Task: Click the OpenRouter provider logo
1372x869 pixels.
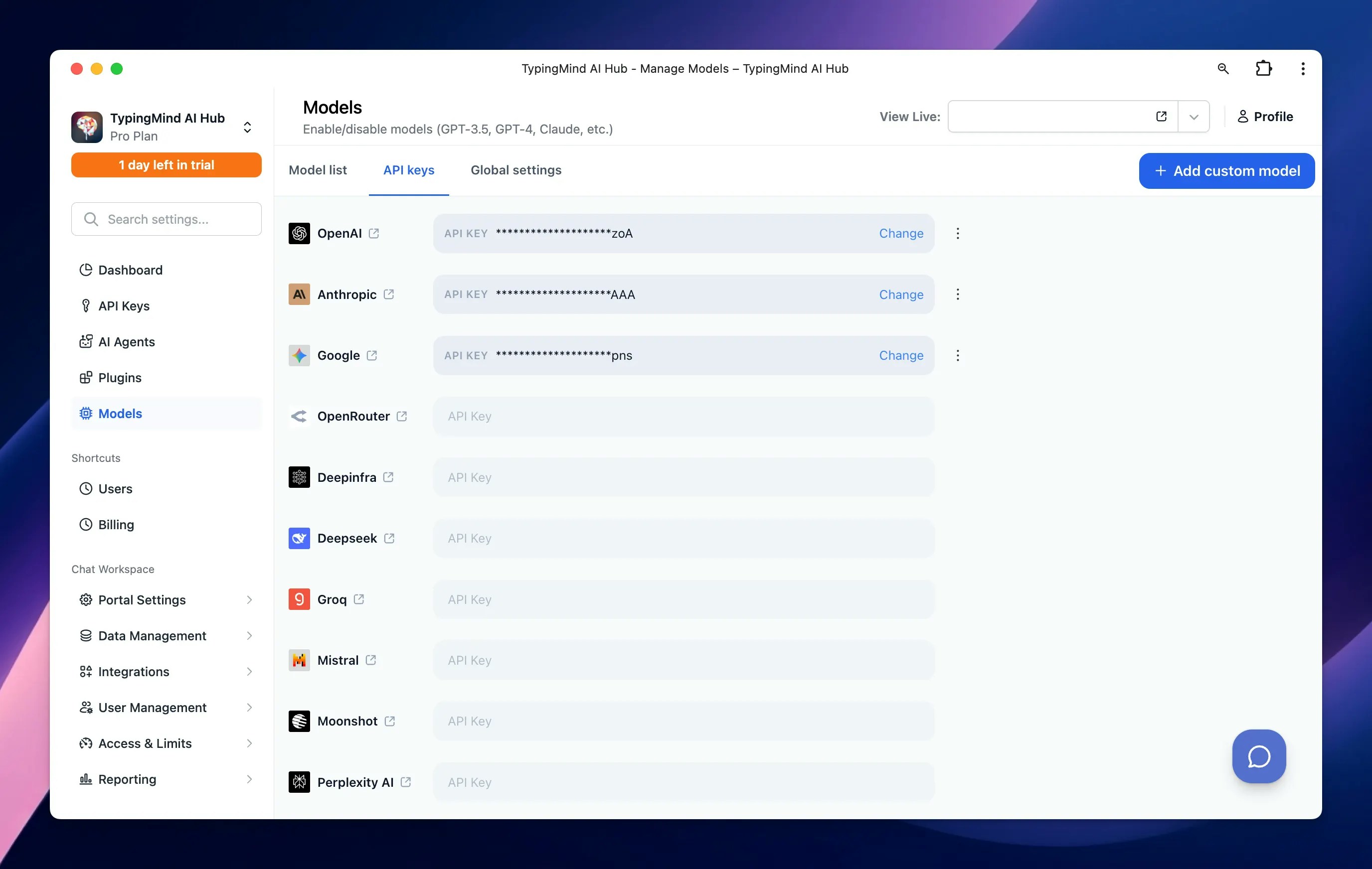Action: (x=299, y=416)
